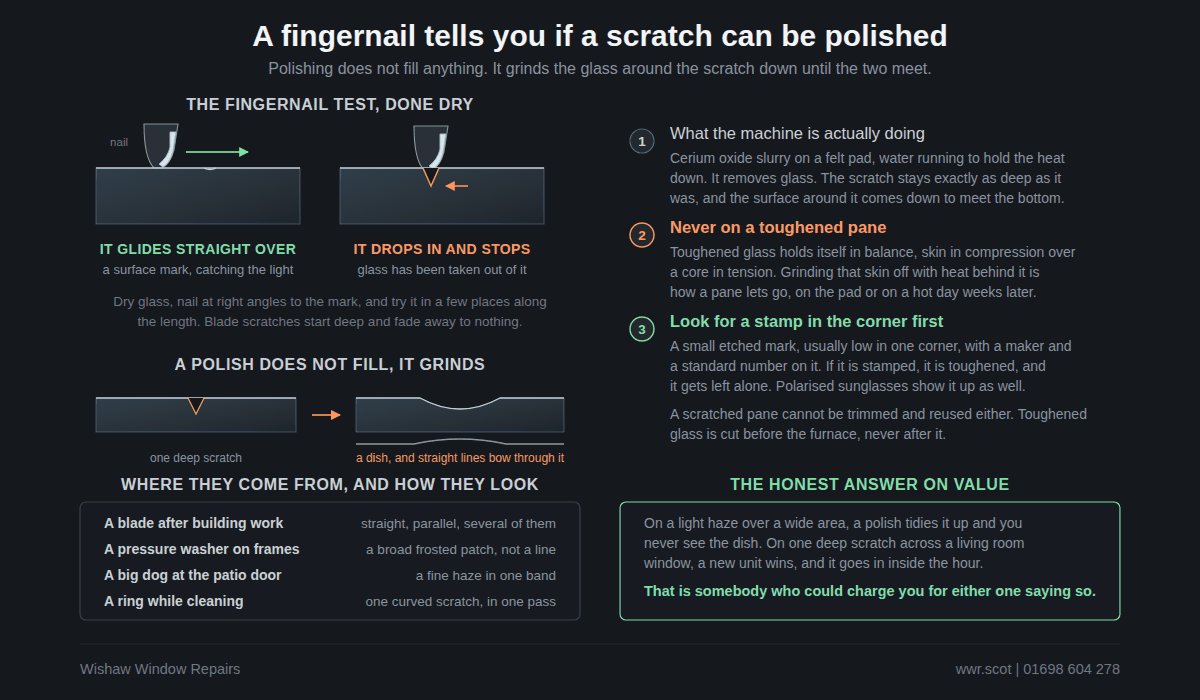
Task: Click the 'Never on a toughened pane' heading
Action: coord(764,227)
